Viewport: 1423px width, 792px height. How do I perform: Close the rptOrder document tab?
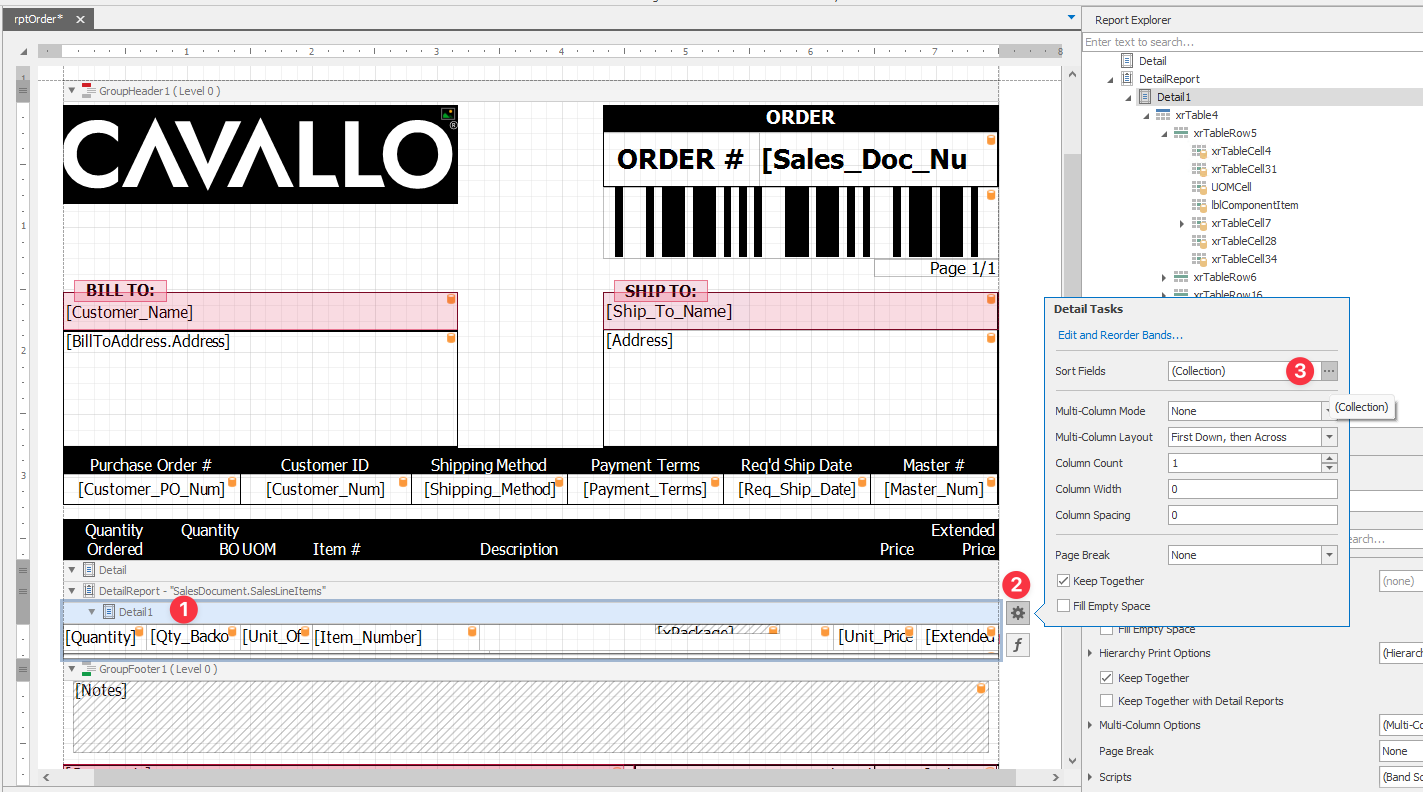(x=80, y=19)
